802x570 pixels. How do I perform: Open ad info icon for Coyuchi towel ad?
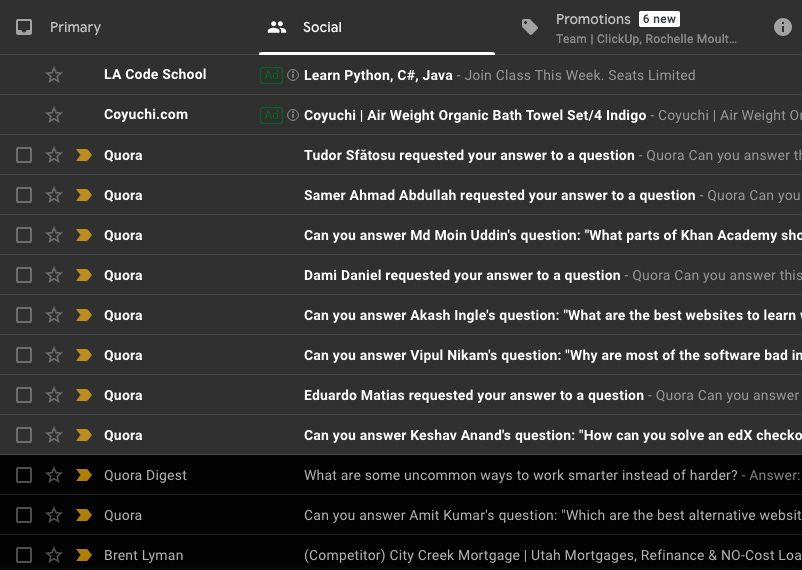(293, 115)
